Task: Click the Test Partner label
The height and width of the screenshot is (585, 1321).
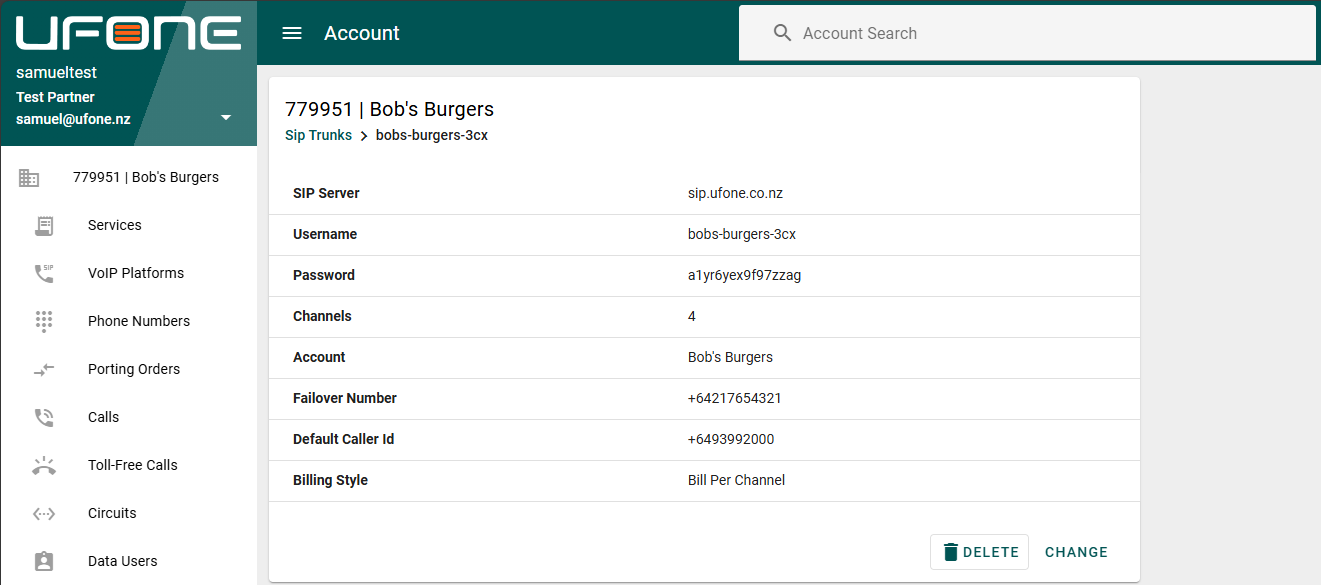Action: coord(55,97)
